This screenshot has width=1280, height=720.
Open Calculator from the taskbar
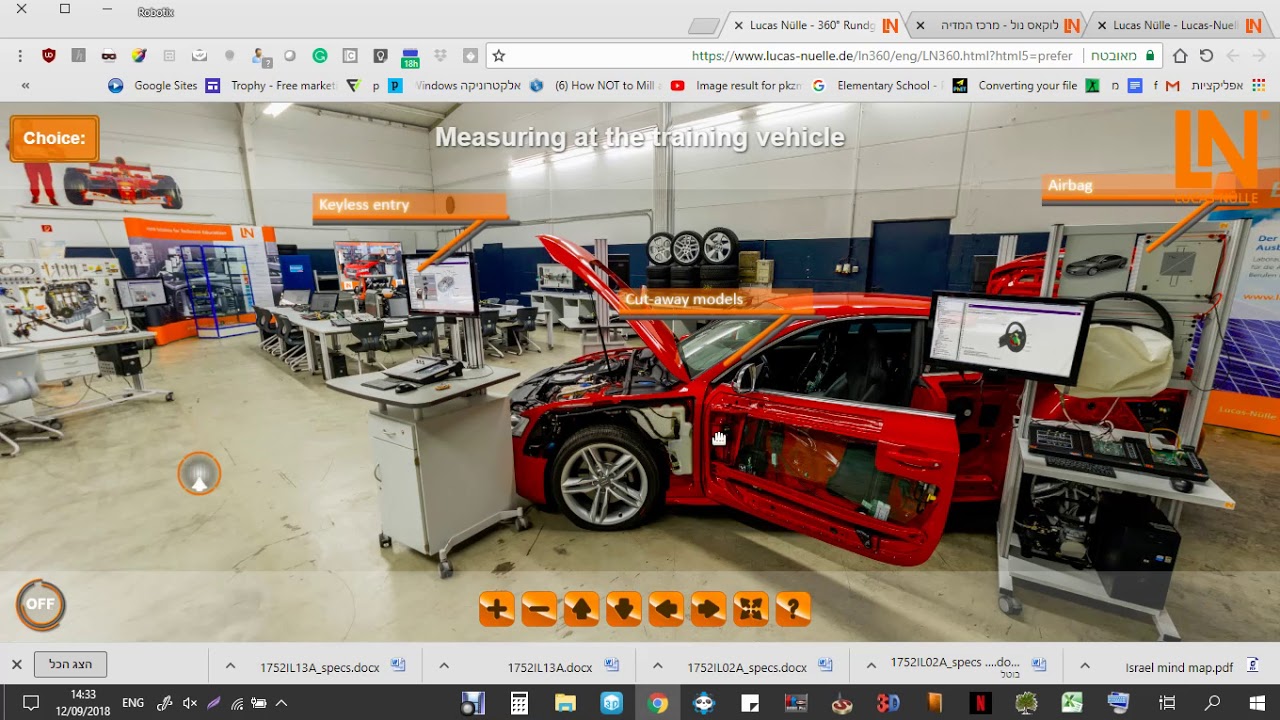click(x=519, y=703)
